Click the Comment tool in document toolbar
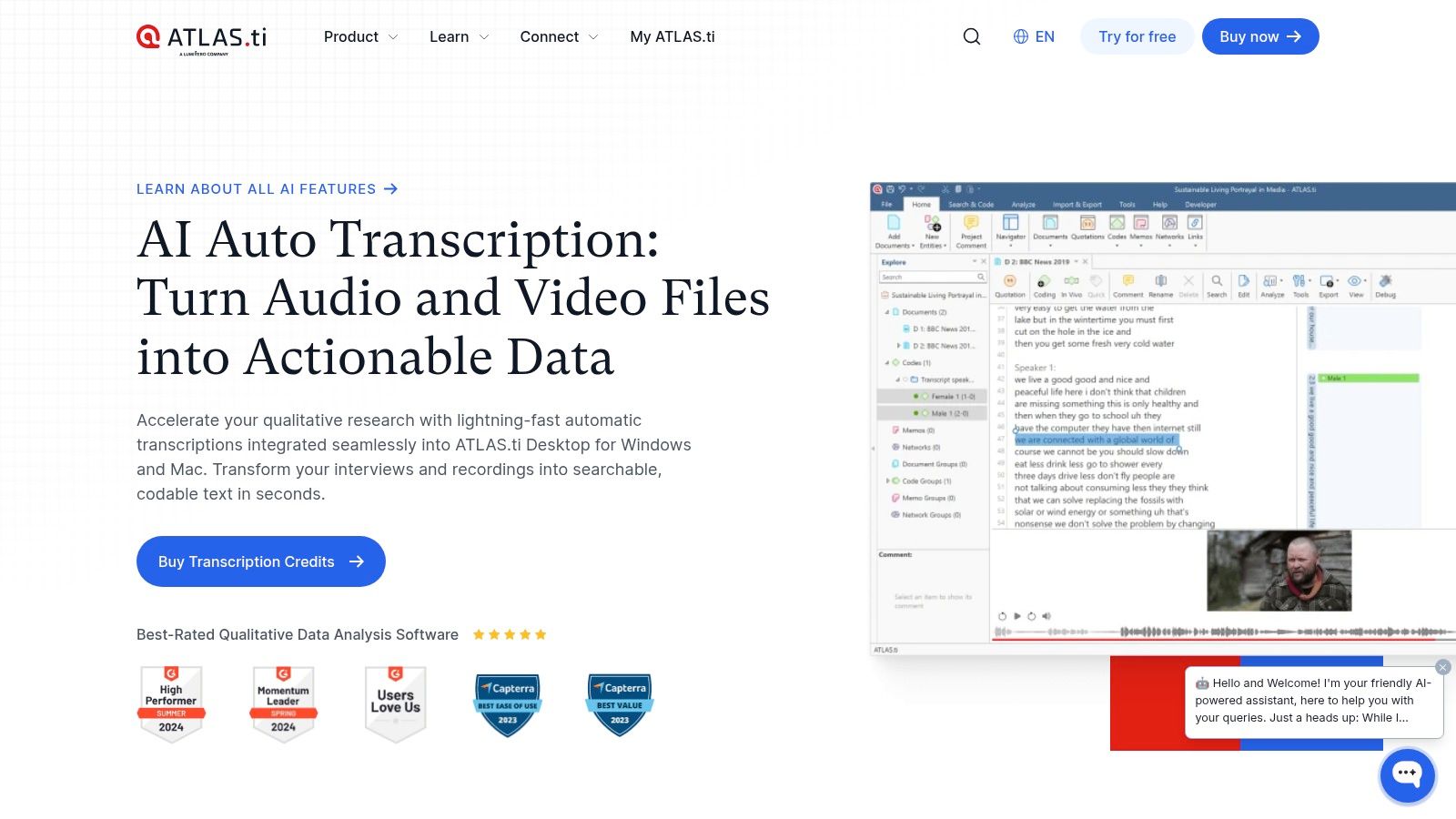 point(1128,286)
